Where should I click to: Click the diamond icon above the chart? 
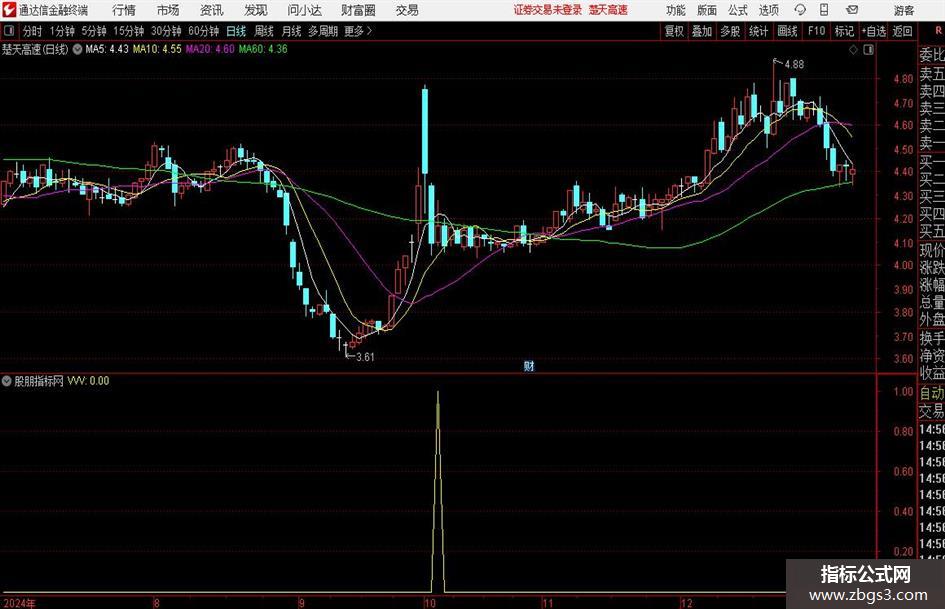[x=853, y=49]
